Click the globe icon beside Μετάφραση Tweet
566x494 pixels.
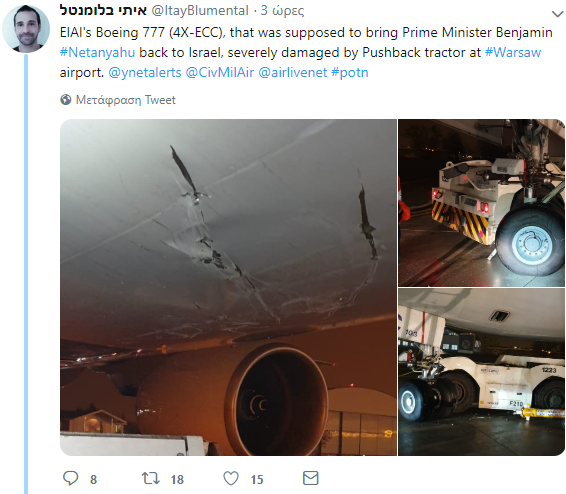66,100
